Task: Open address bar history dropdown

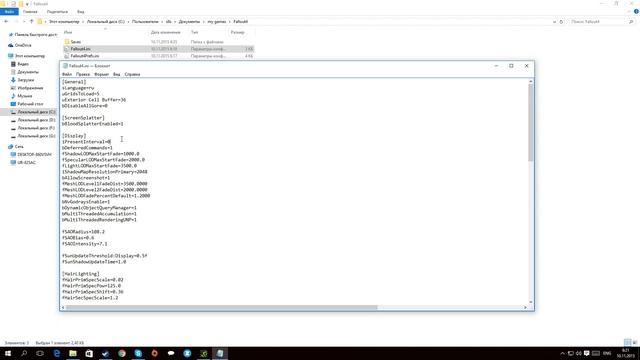Action: click(x=554, y=22)
